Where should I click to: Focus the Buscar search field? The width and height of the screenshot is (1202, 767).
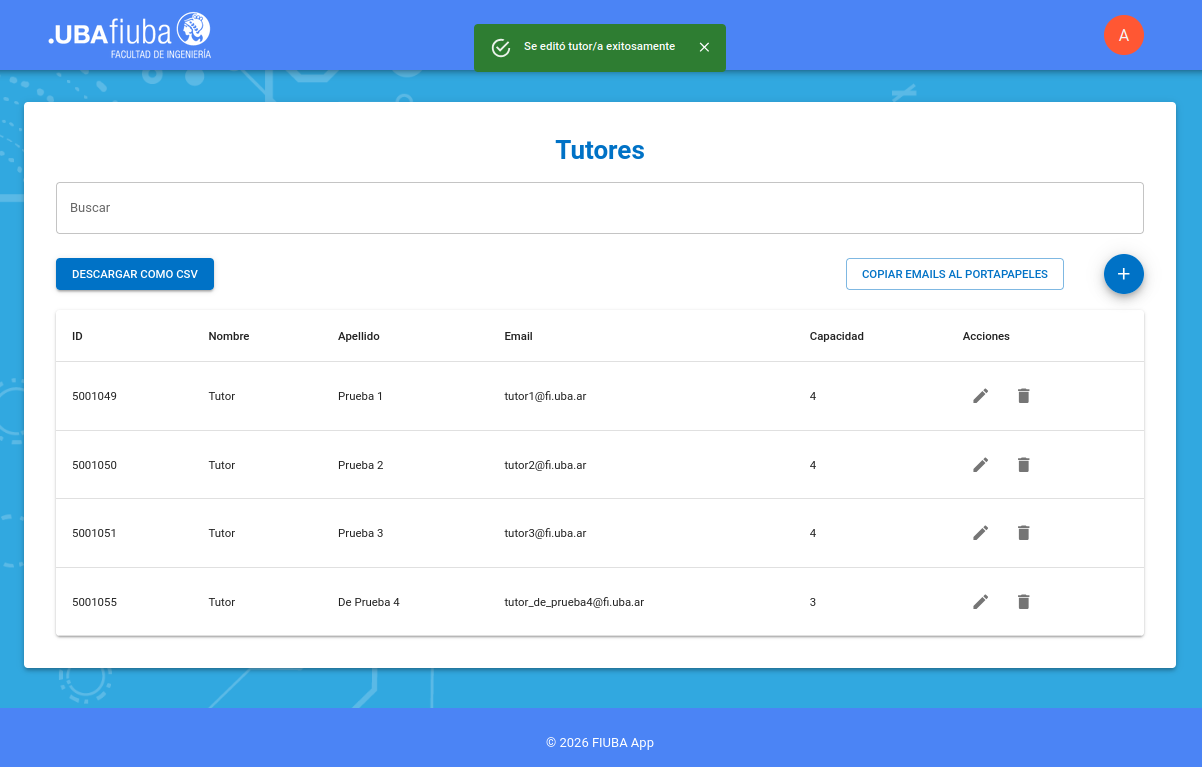(599, 208)
